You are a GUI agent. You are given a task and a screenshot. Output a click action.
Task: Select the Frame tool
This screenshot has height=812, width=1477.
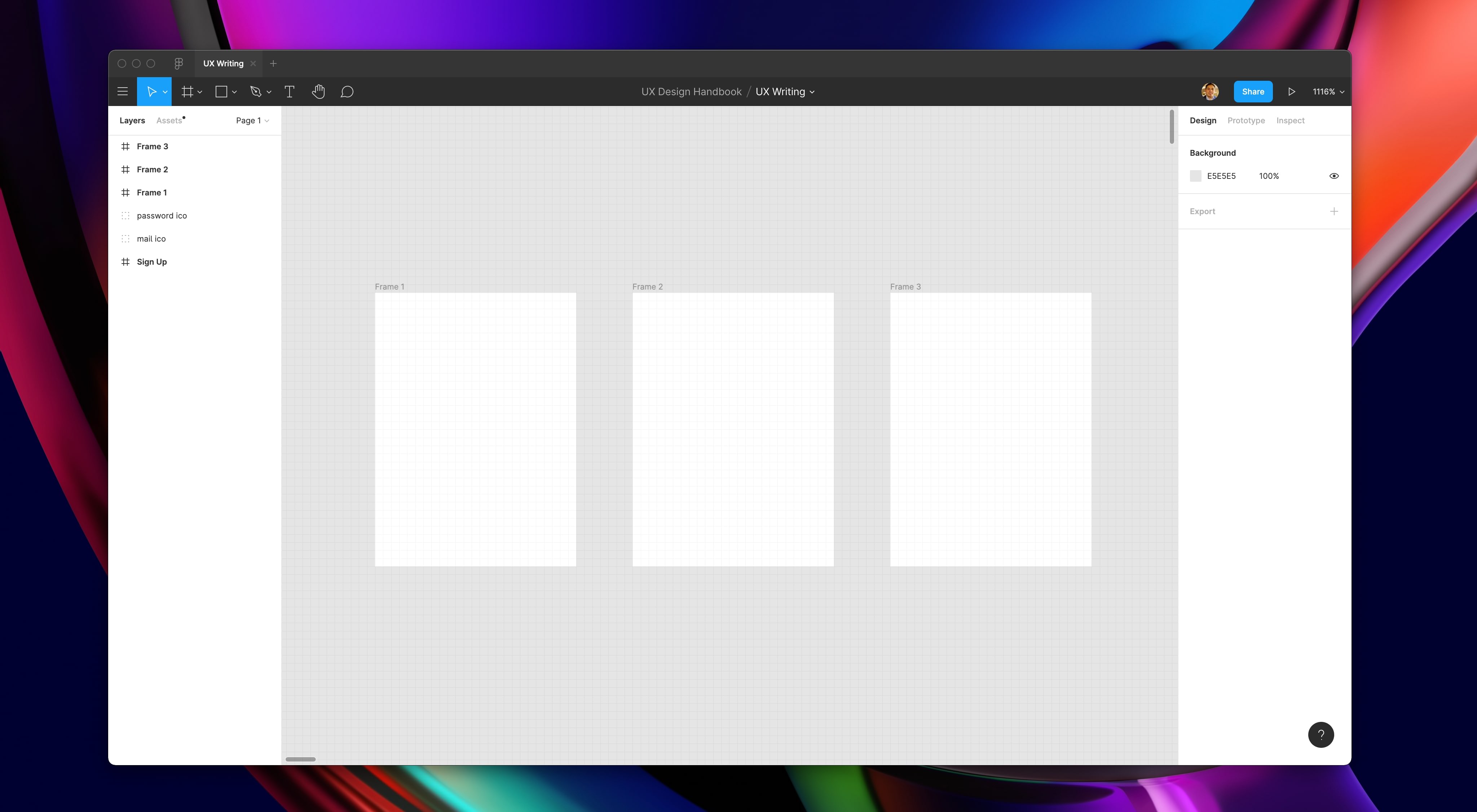click(187, 92)
